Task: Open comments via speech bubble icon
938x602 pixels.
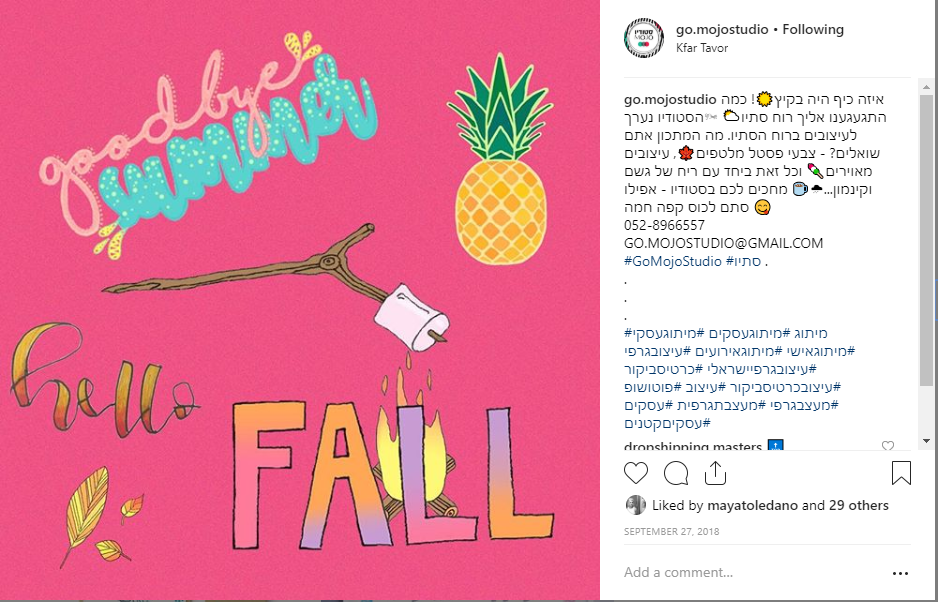Action: coord(676,473)
